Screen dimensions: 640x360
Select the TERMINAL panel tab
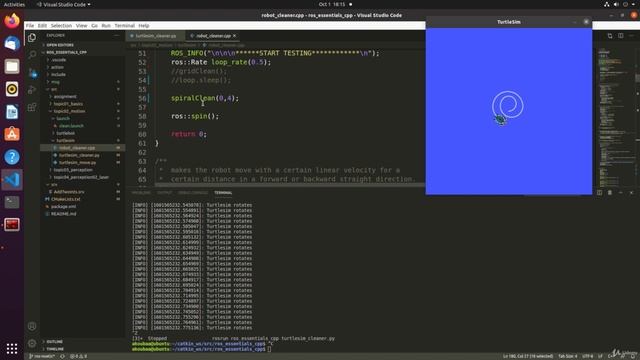click(x=223, y=193)
